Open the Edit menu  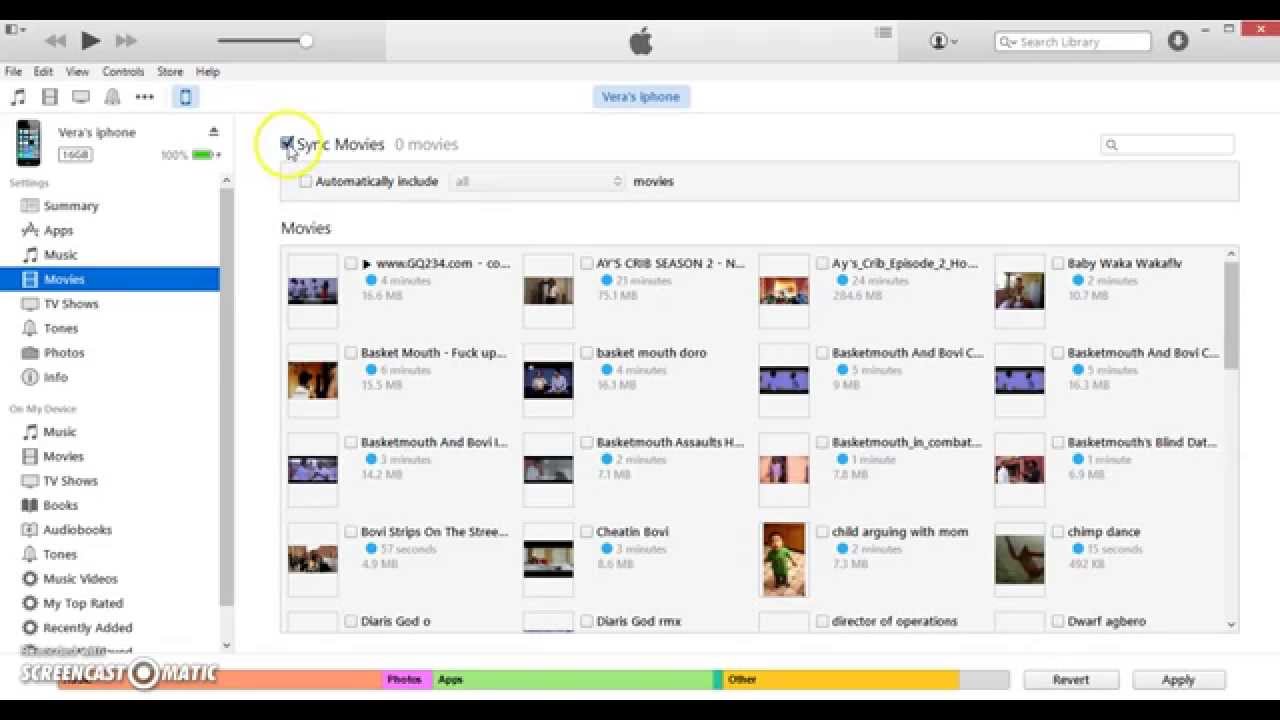coord(43,72)
